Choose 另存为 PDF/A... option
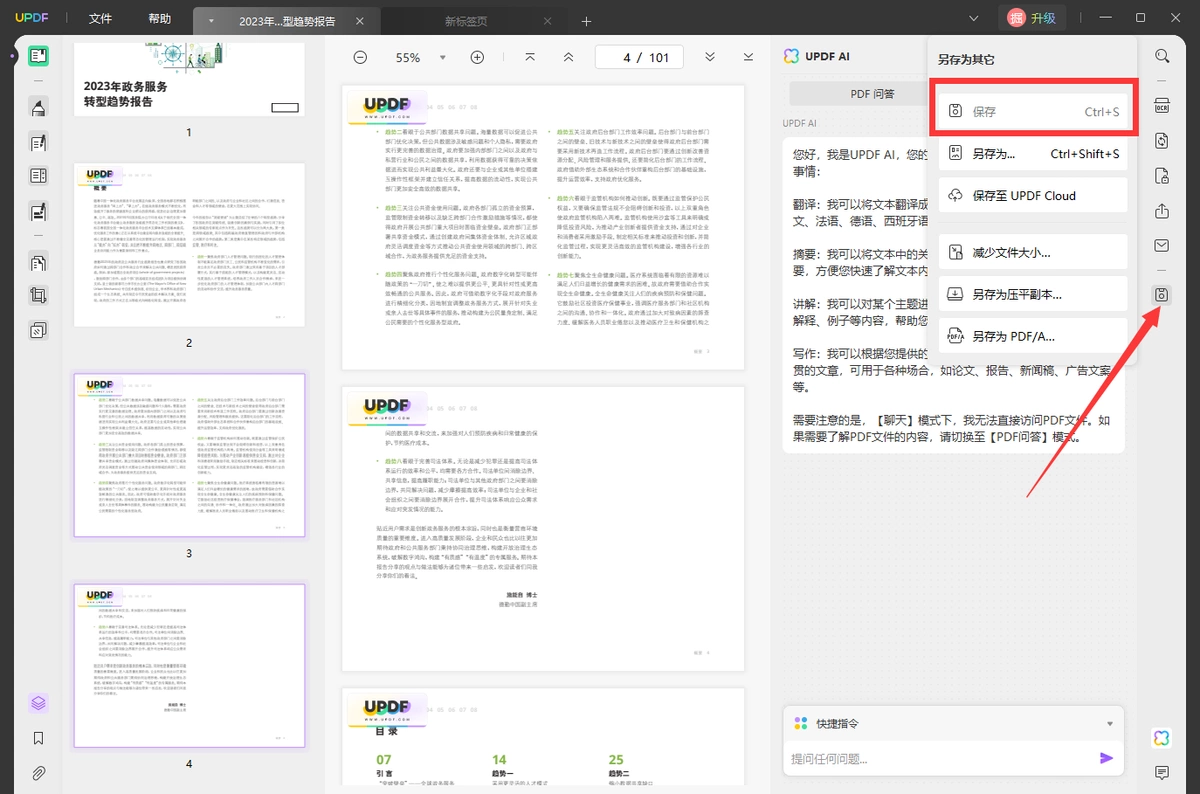The height and width of the screenshot is (794, 1200). (x=1032, y=336)
